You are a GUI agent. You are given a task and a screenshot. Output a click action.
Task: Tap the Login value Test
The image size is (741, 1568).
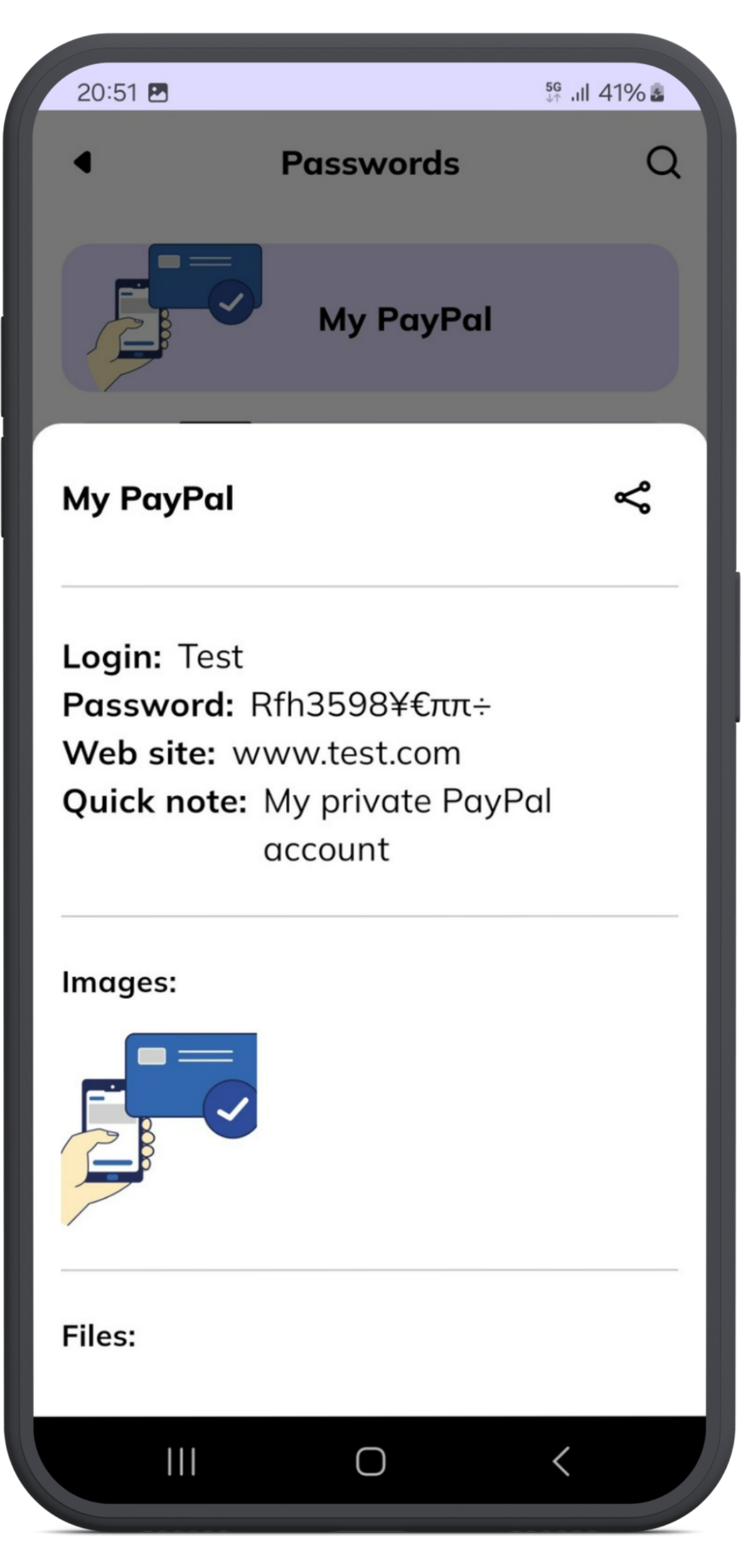point(210,656)
